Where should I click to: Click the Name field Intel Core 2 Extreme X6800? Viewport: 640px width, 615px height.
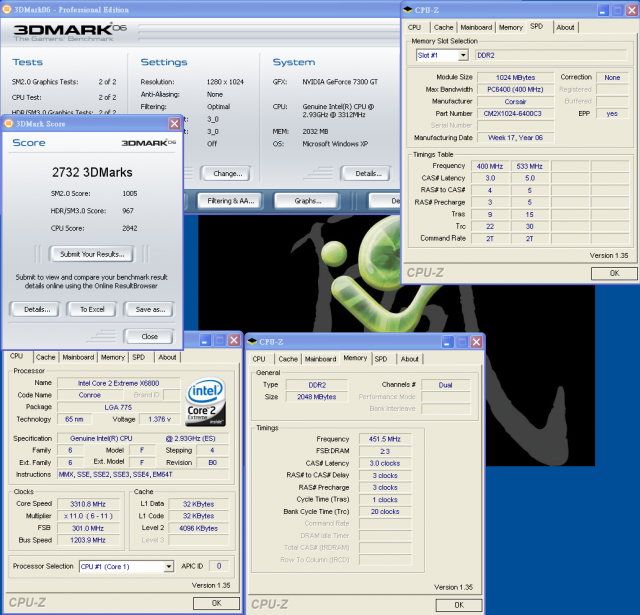point(118,383)
